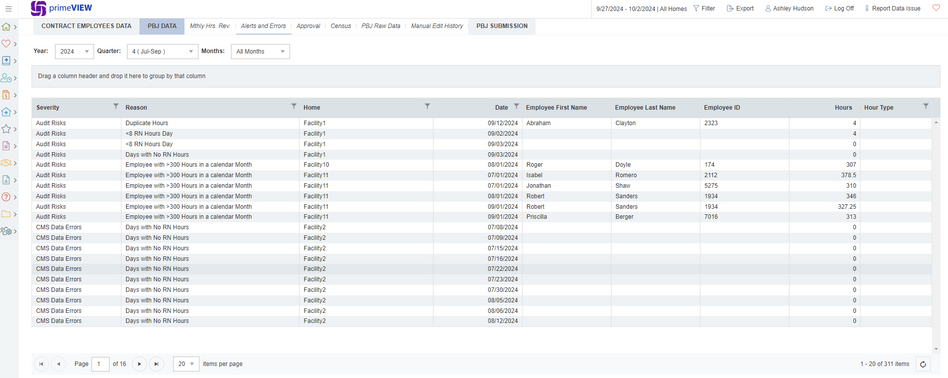This screenshot has height=378, width=948.
Task: Click the heart icon in top-right header
Action: [936, 8]
